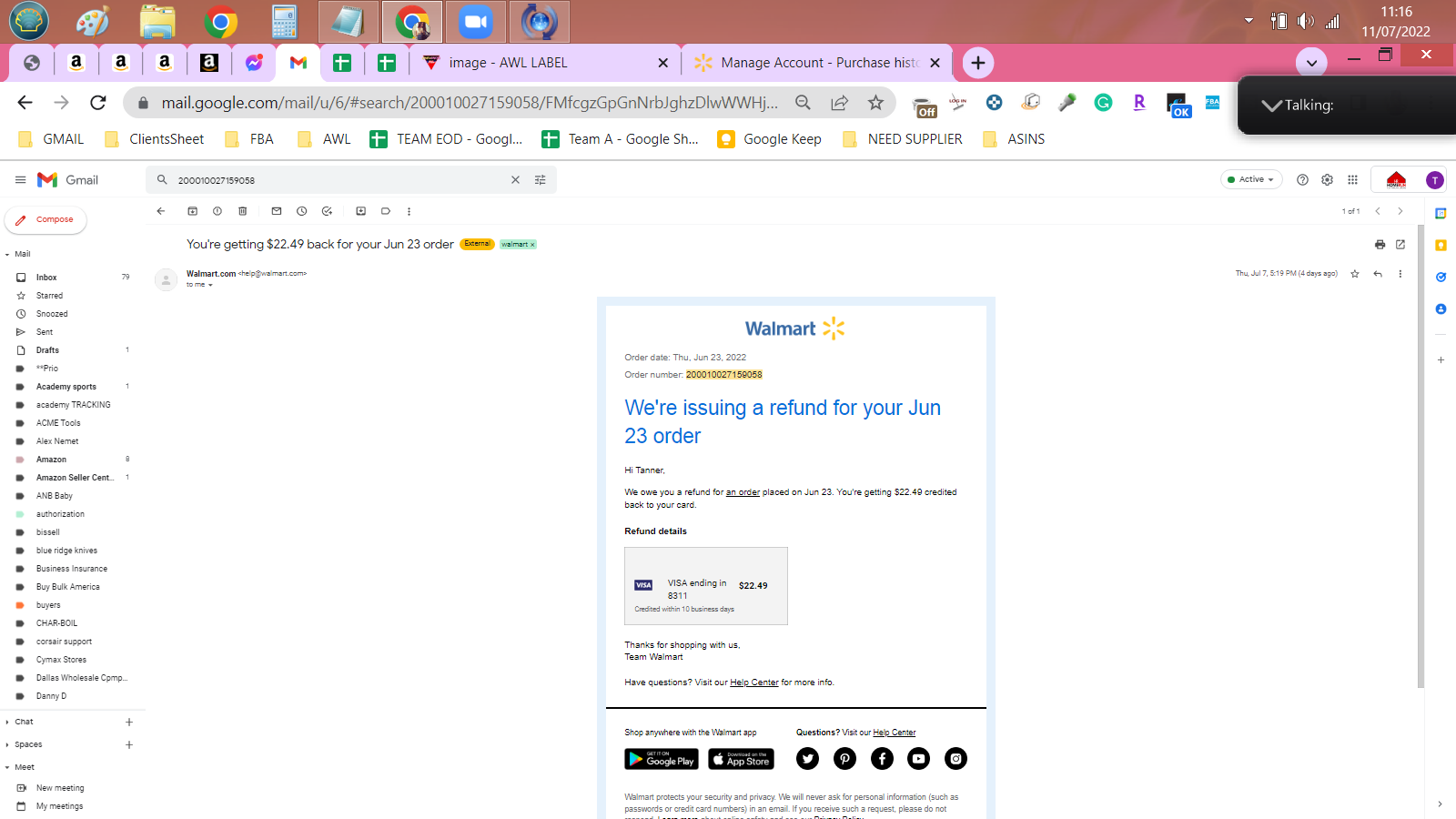This screenshot has width=1456, height=819.
Task: Open the Zoom app in the taskbar
Action: pos(475,22)
